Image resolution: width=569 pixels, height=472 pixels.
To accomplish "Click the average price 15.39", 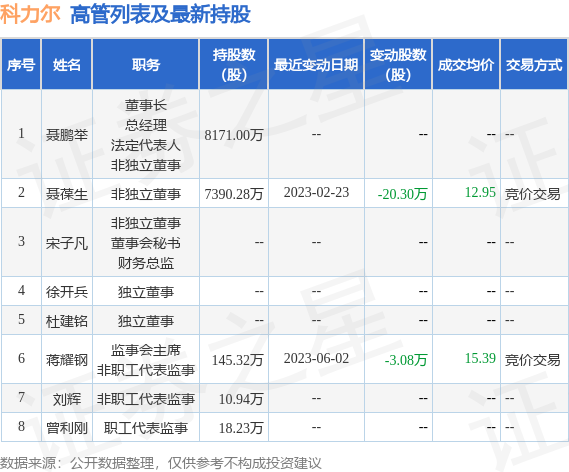I will (480, 358).
